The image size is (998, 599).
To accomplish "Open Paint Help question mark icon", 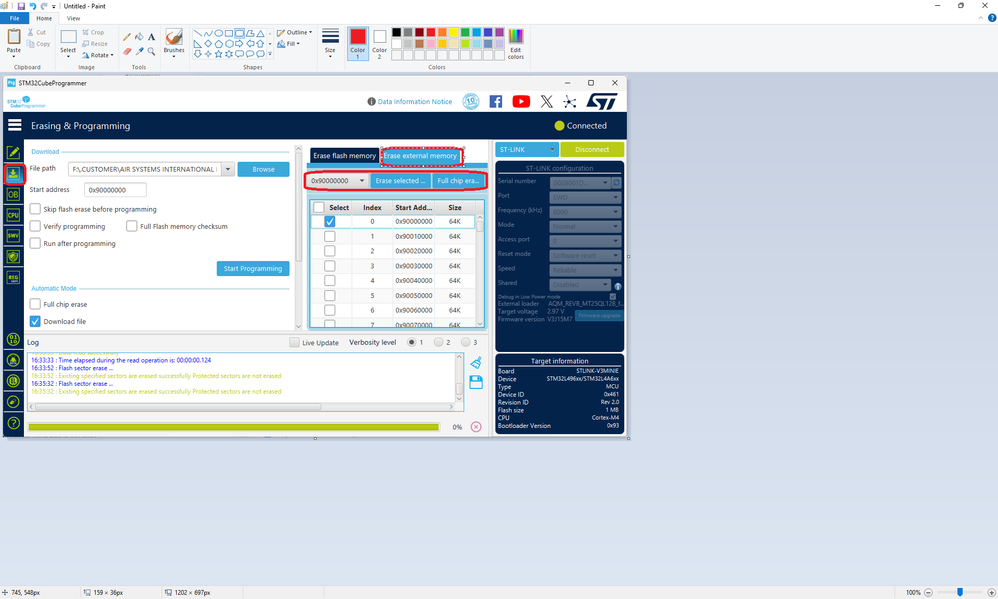I will pyautogui.click(x=992, y=18).
